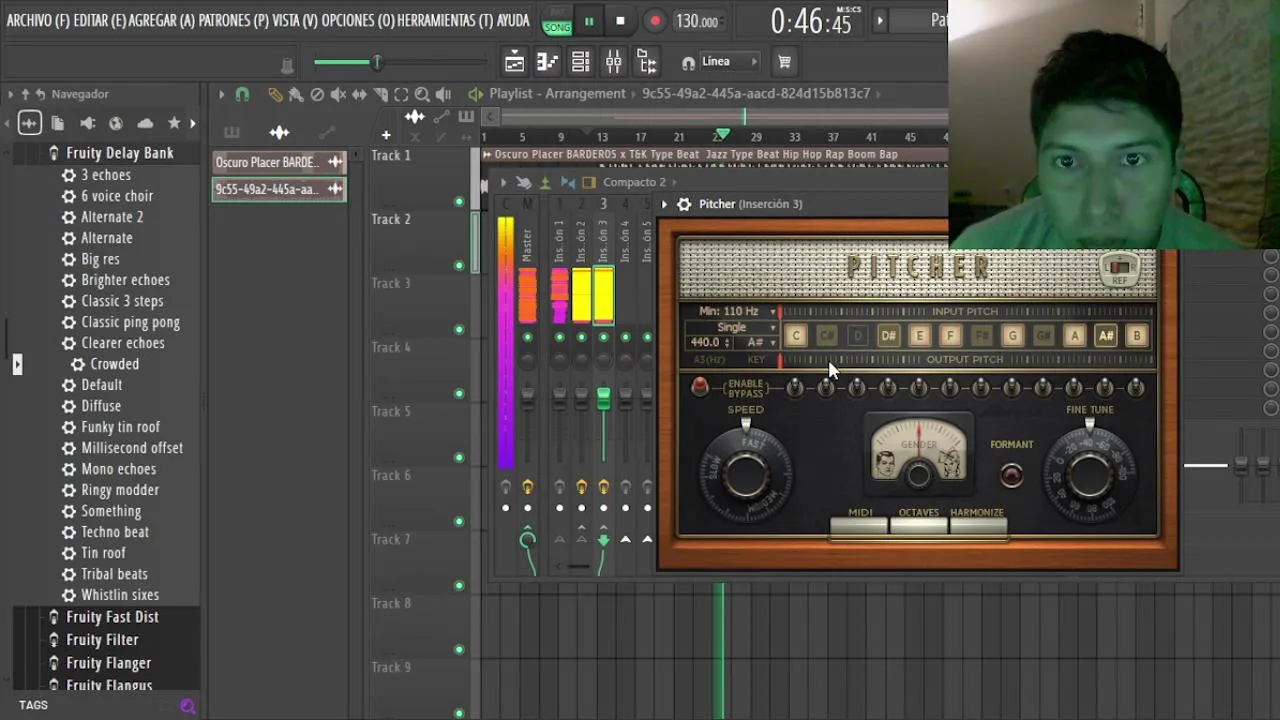This screenshot has height=720, width=1280.
Task: Click the Pitcher plugin gear settings icon
Action: pyautogui.click(x=684, y=204)
